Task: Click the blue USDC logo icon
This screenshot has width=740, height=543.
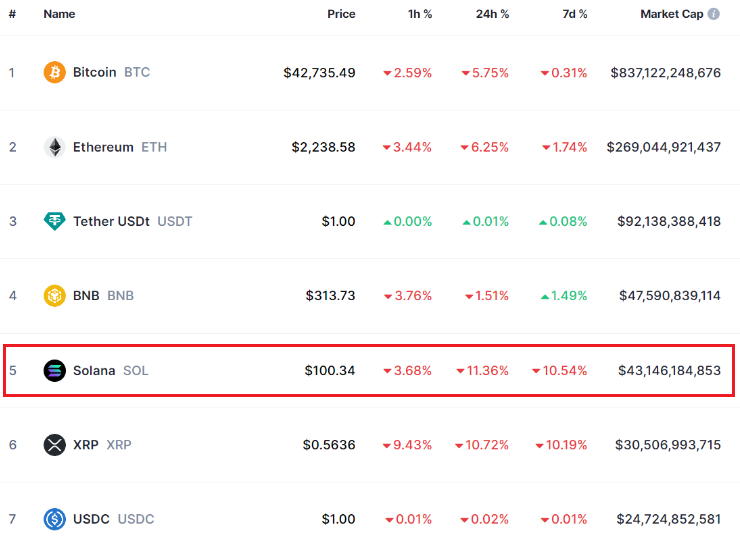Action: (x=55, y=519)
